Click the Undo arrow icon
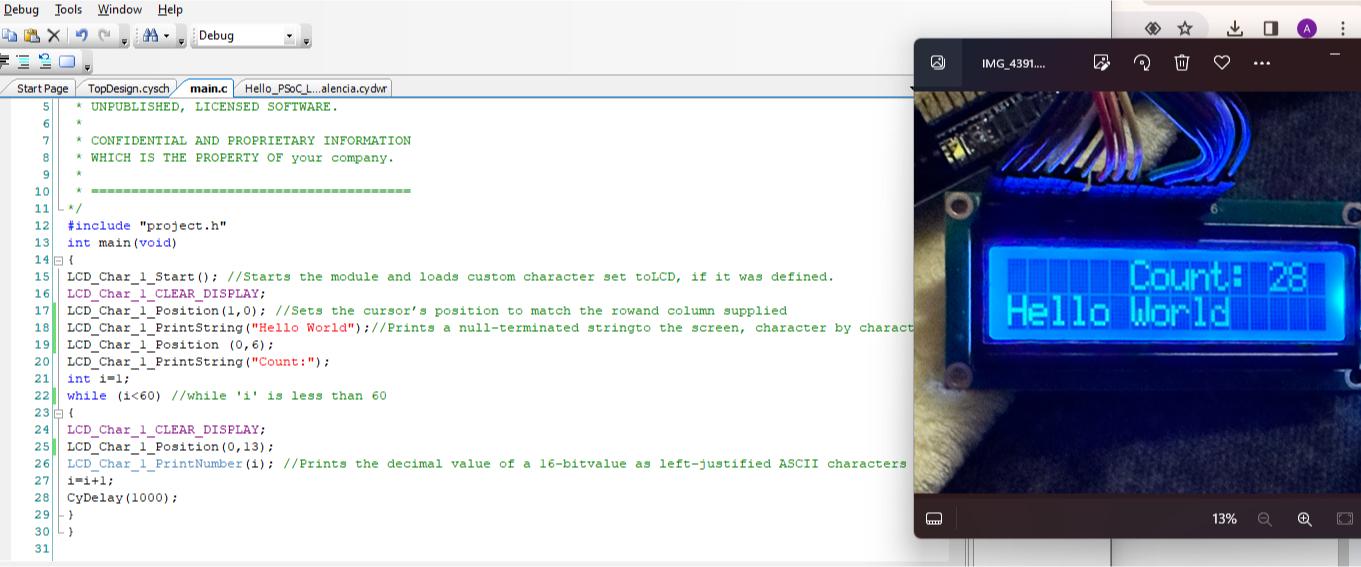This screenshot has width=1361, height=567. point(82,35)
